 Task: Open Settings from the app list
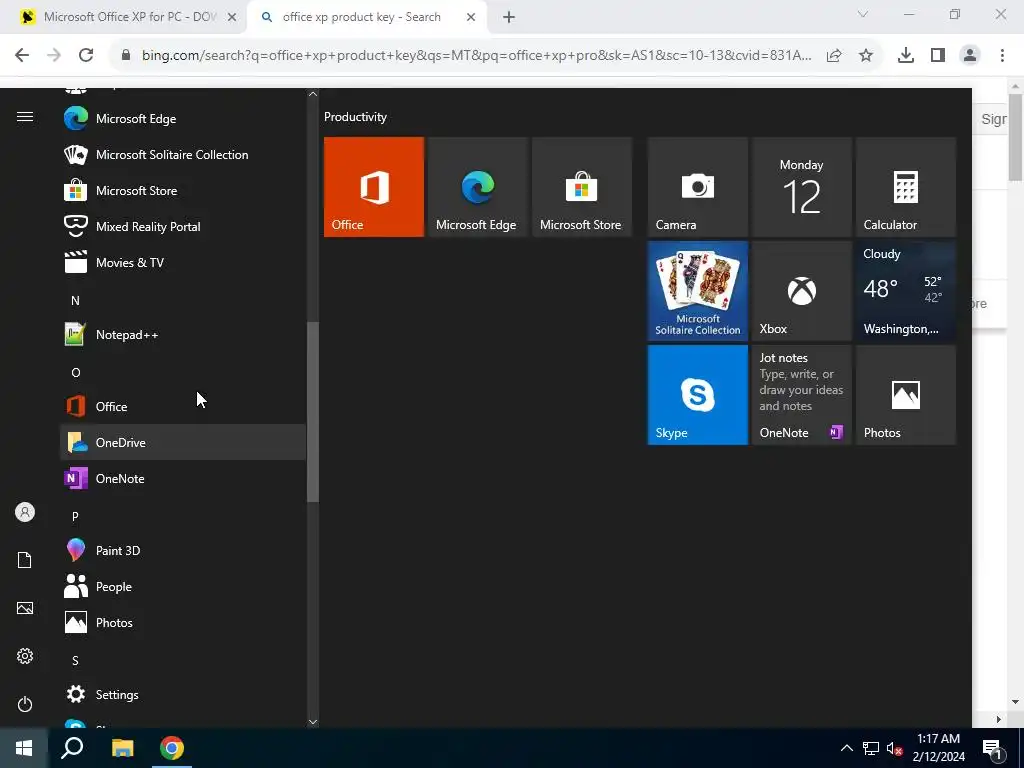pos(183,694)
